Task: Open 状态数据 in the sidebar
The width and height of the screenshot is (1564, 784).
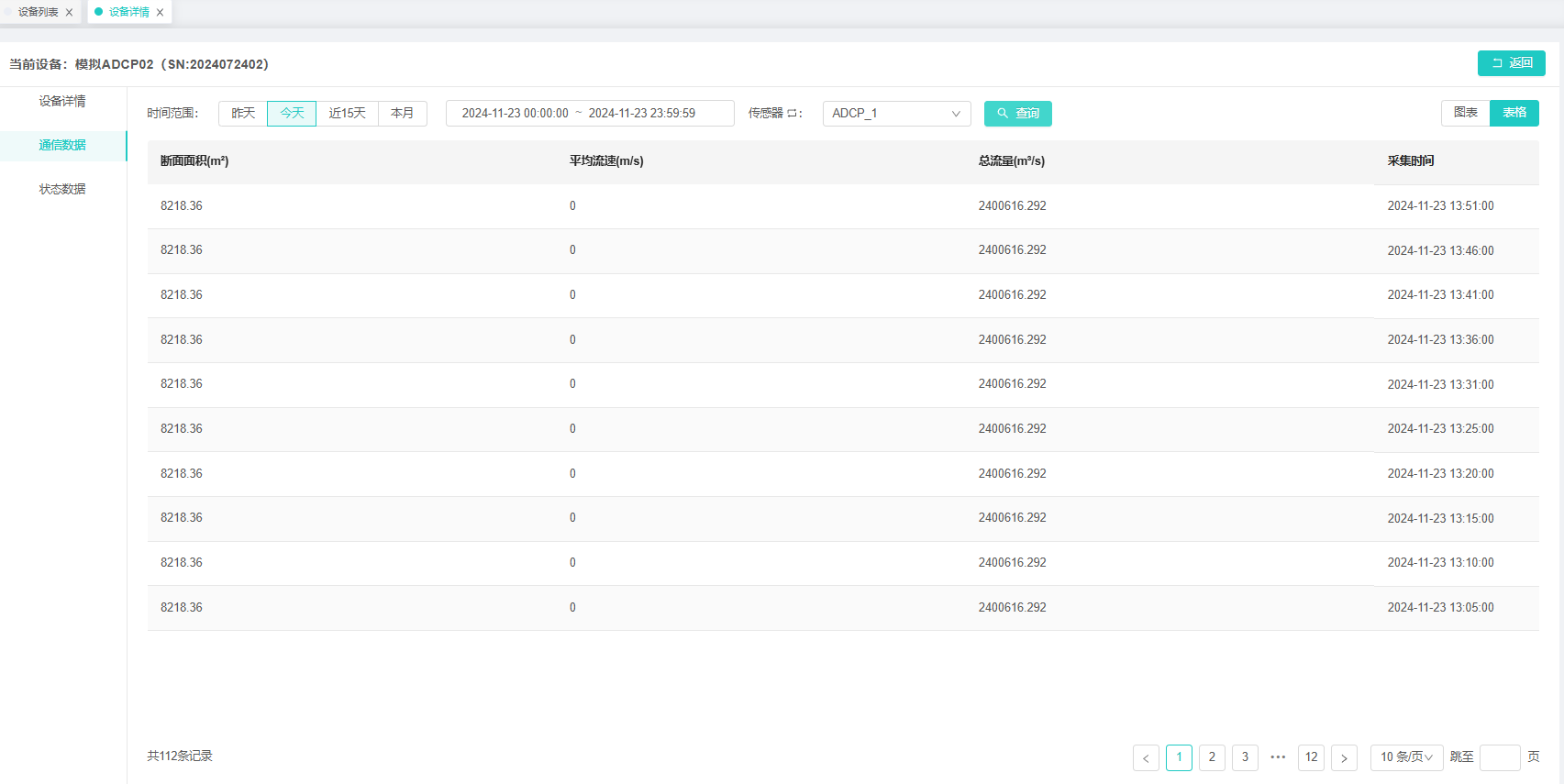Action: 62,189
